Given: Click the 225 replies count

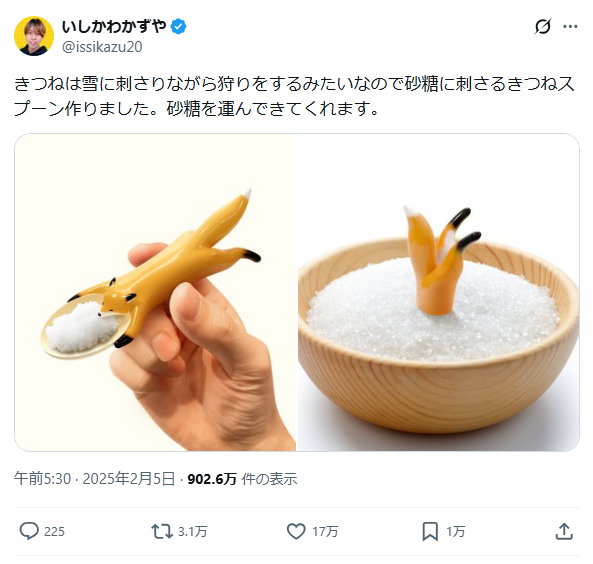Looking at the screenshot, I should [54, 531].
